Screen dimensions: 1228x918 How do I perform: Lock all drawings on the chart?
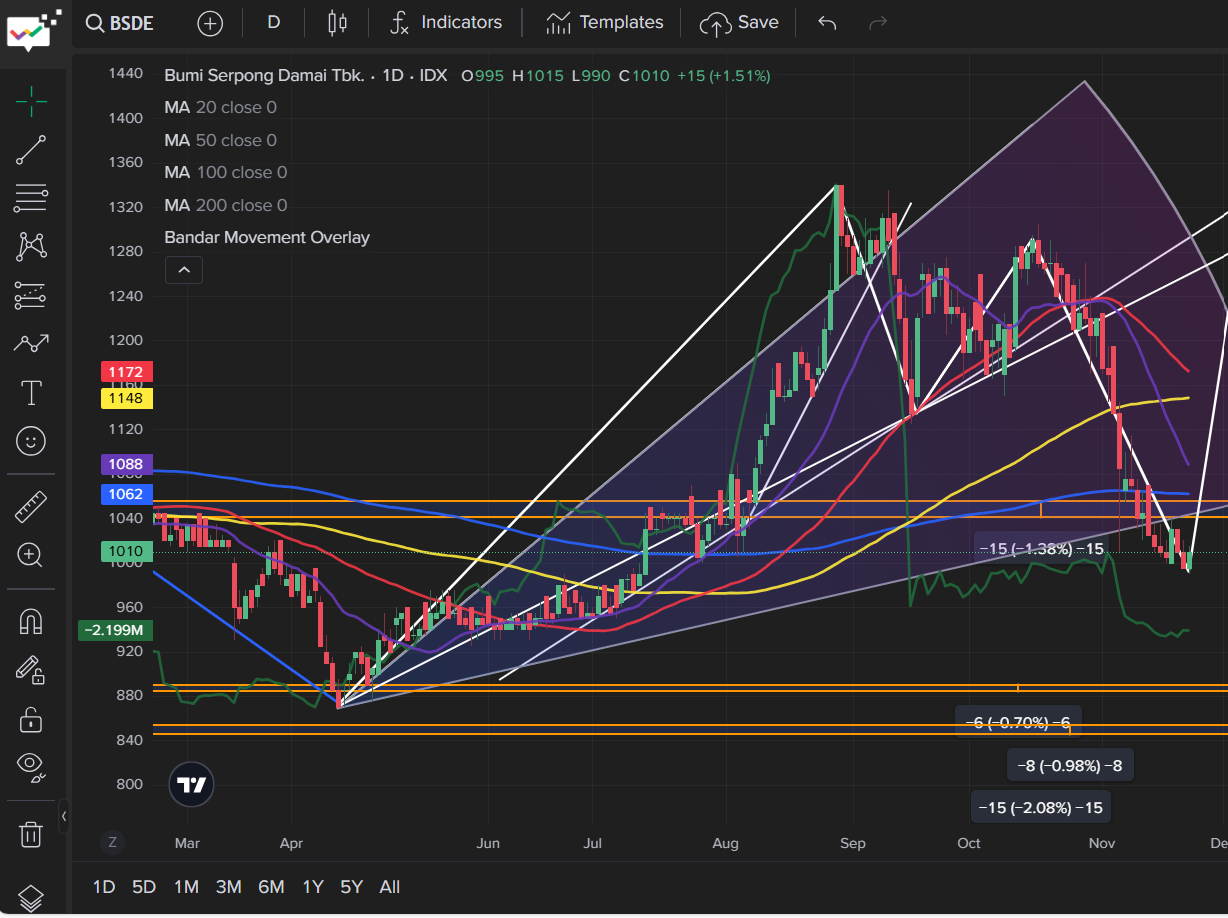click(30, 719)
